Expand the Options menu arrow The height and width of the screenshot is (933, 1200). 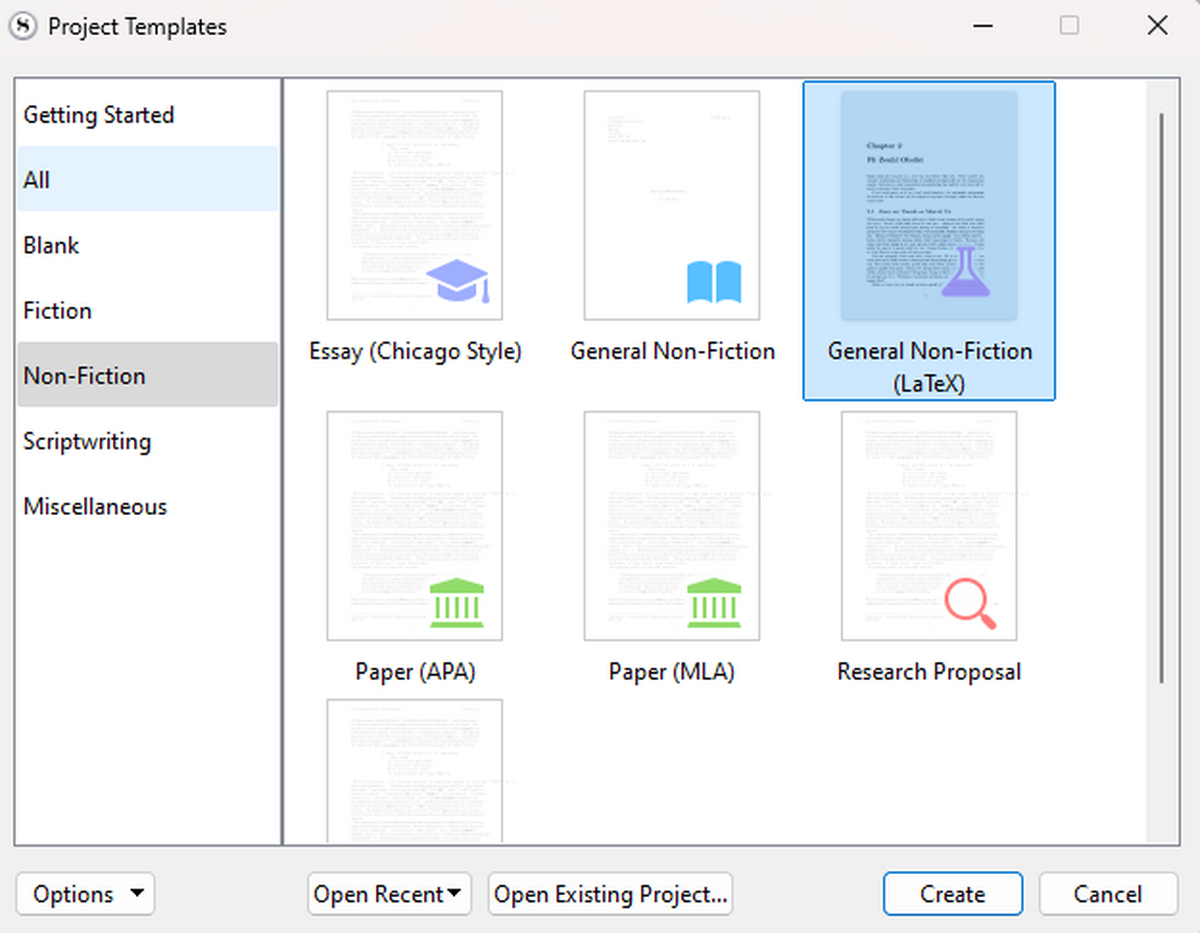(138, 893)
